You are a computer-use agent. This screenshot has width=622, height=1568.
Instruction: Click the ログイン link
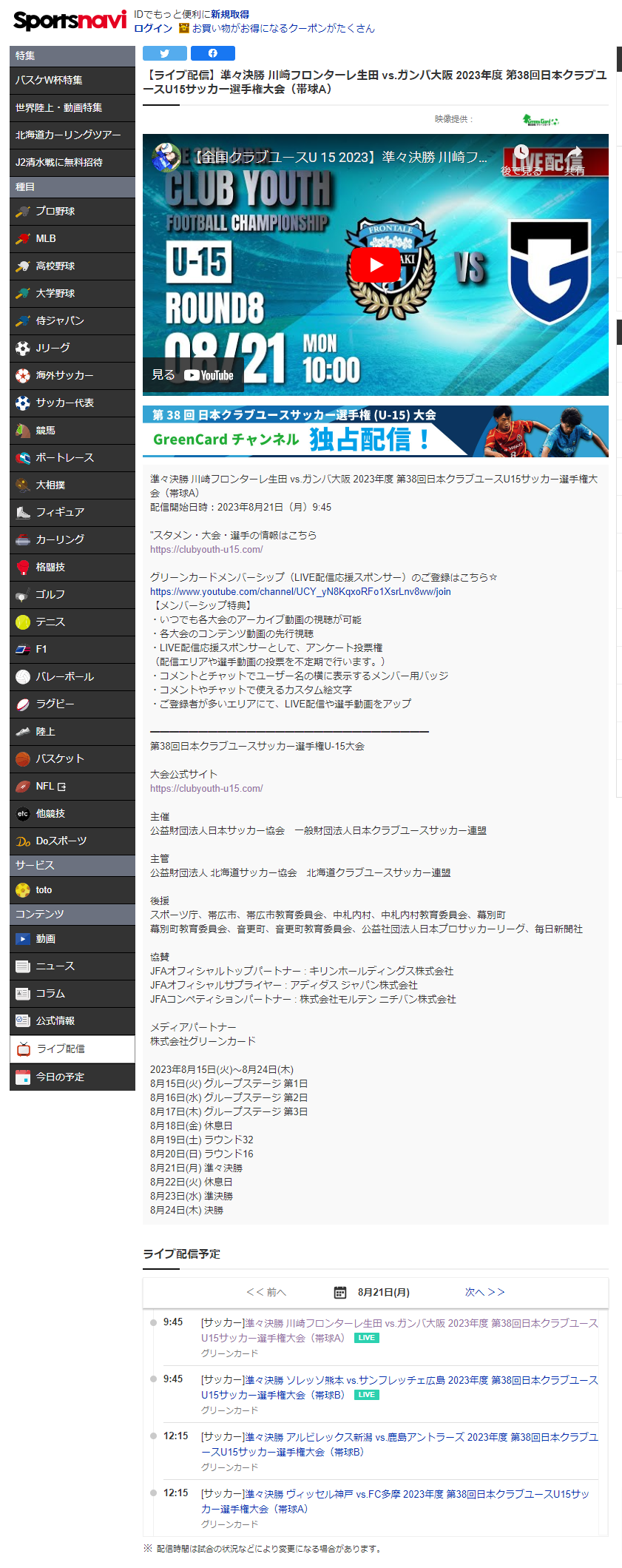click(153, 28)
